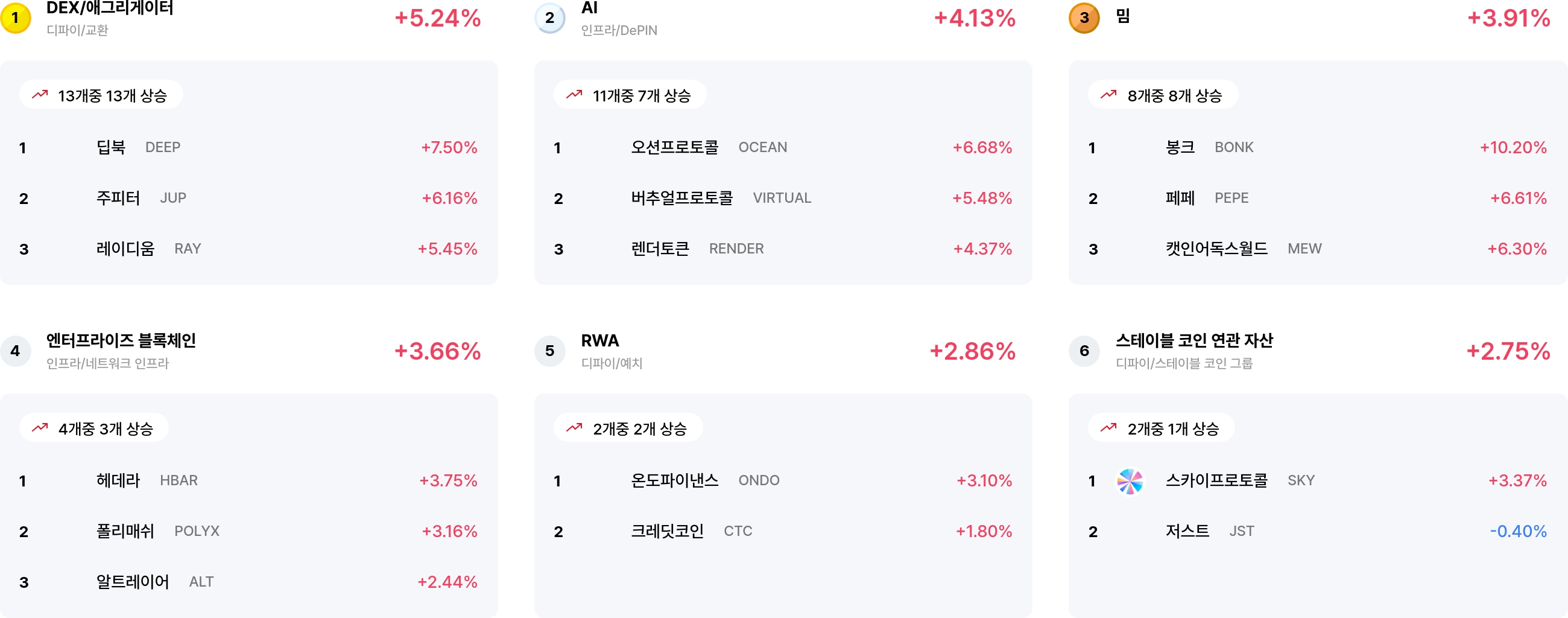Click the 8개중 8개 상승 pill
Image resolution: width=1568 pixels, height=618 pixels.
click(1163, 95)
